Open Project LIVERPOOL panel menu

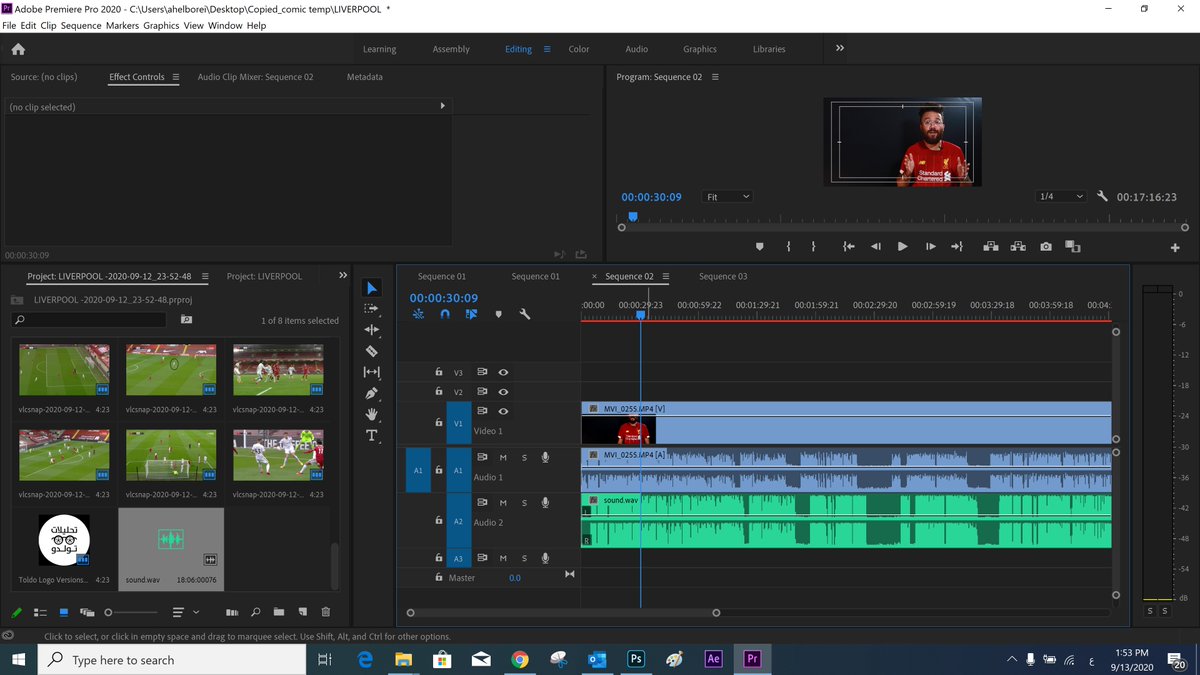(205, 277)
